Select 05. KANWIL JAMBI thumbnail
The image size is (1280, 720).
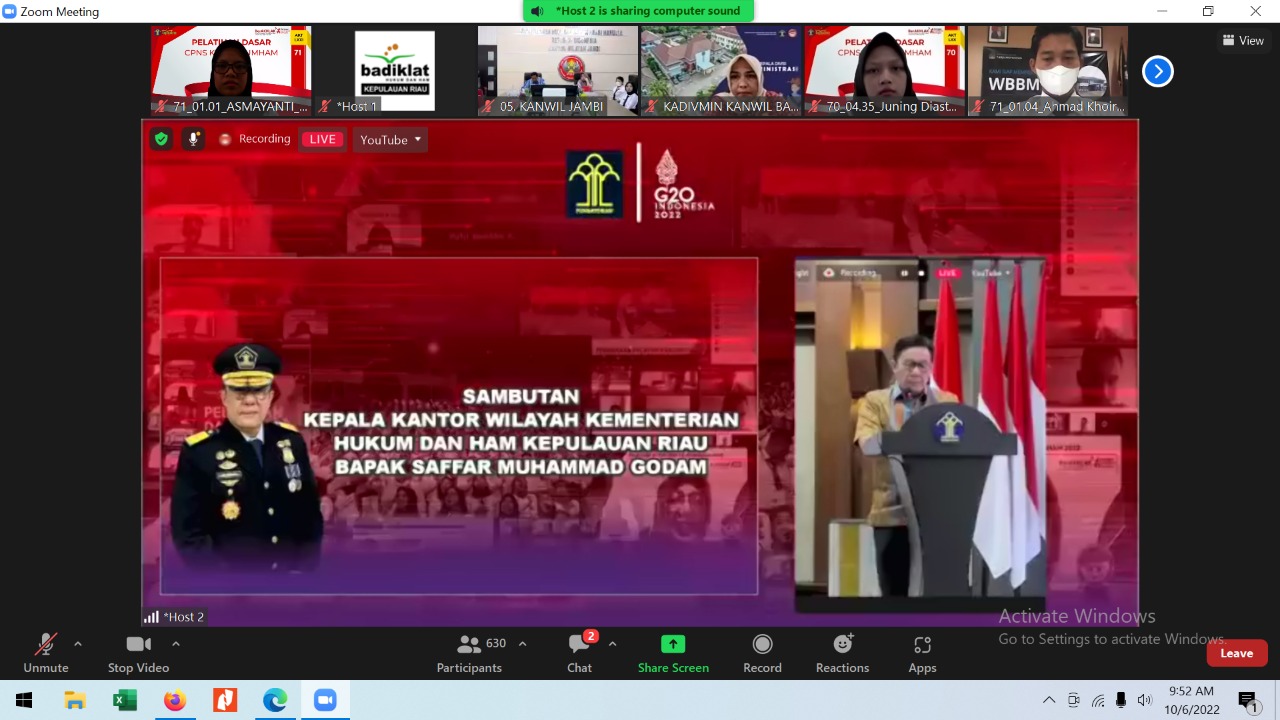[558, 71]
